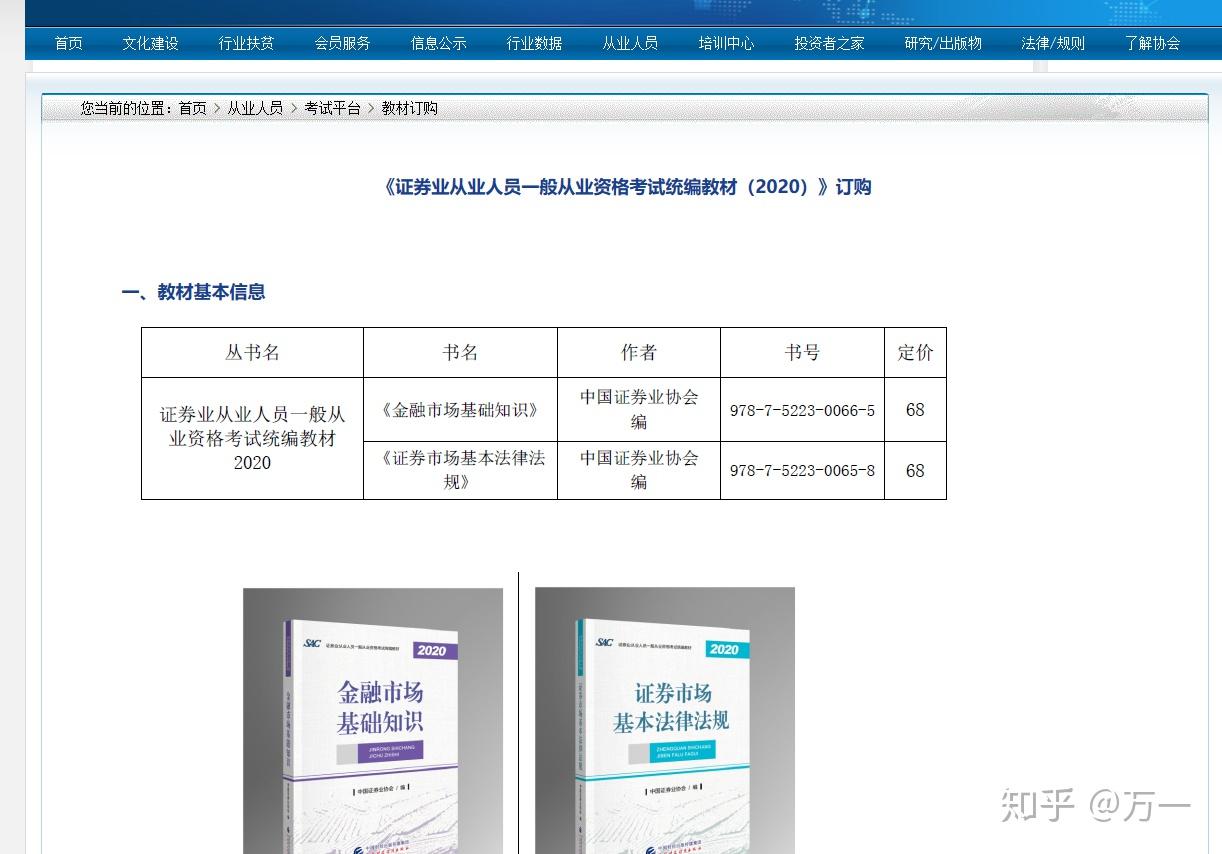Open the 文化建设 menu item

click(150, 43)
